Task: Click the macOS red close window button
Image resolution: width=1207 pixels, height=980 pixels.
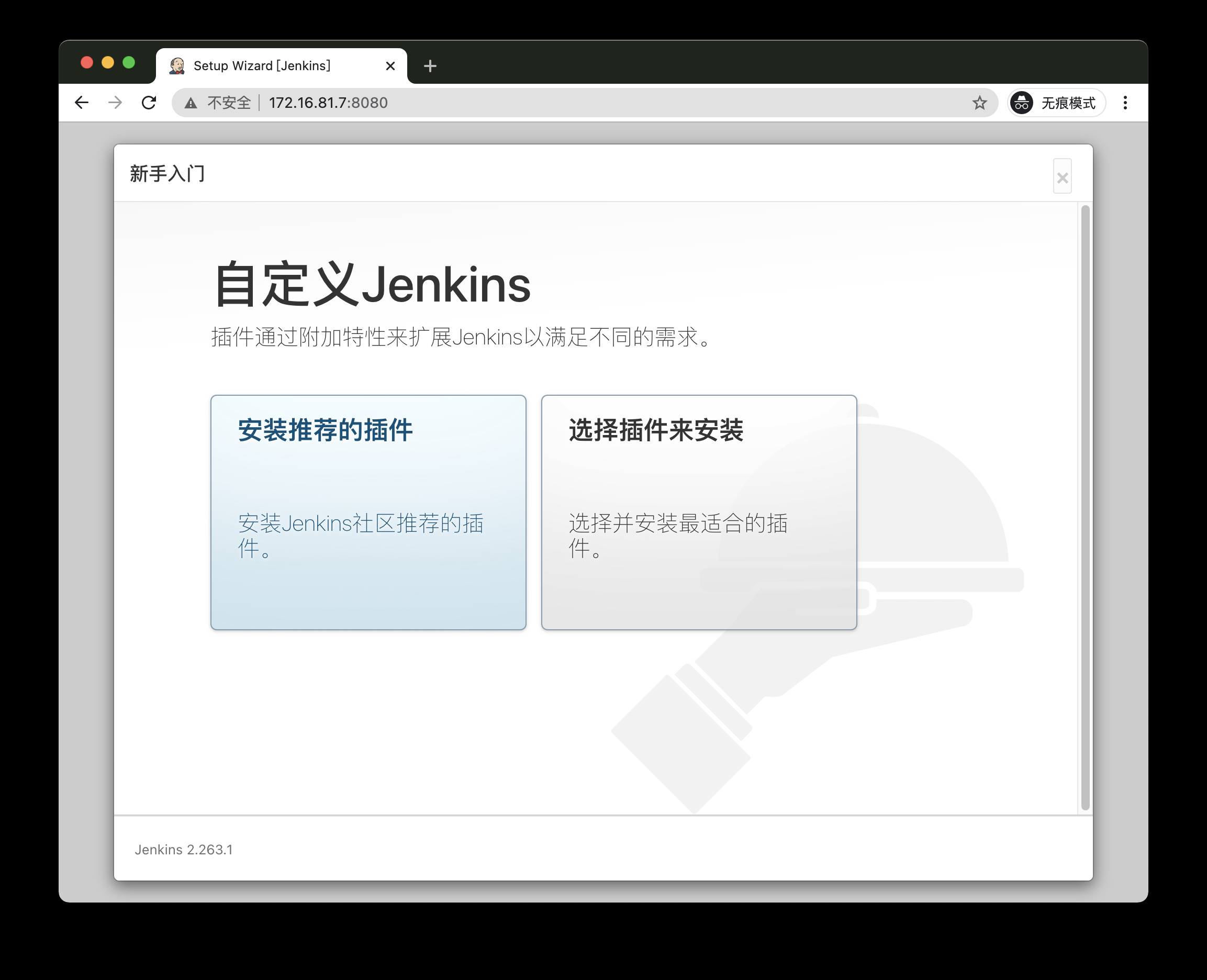Action: click(87, 62)
